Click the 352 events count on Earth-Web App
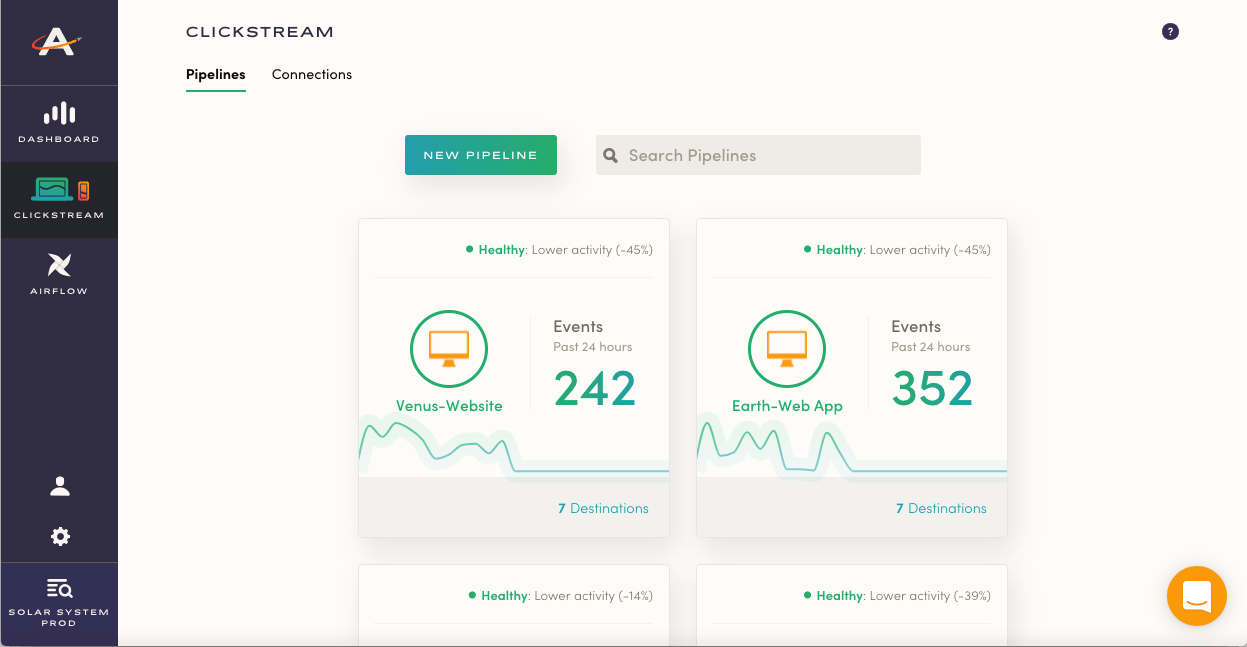 pos(932,389)
